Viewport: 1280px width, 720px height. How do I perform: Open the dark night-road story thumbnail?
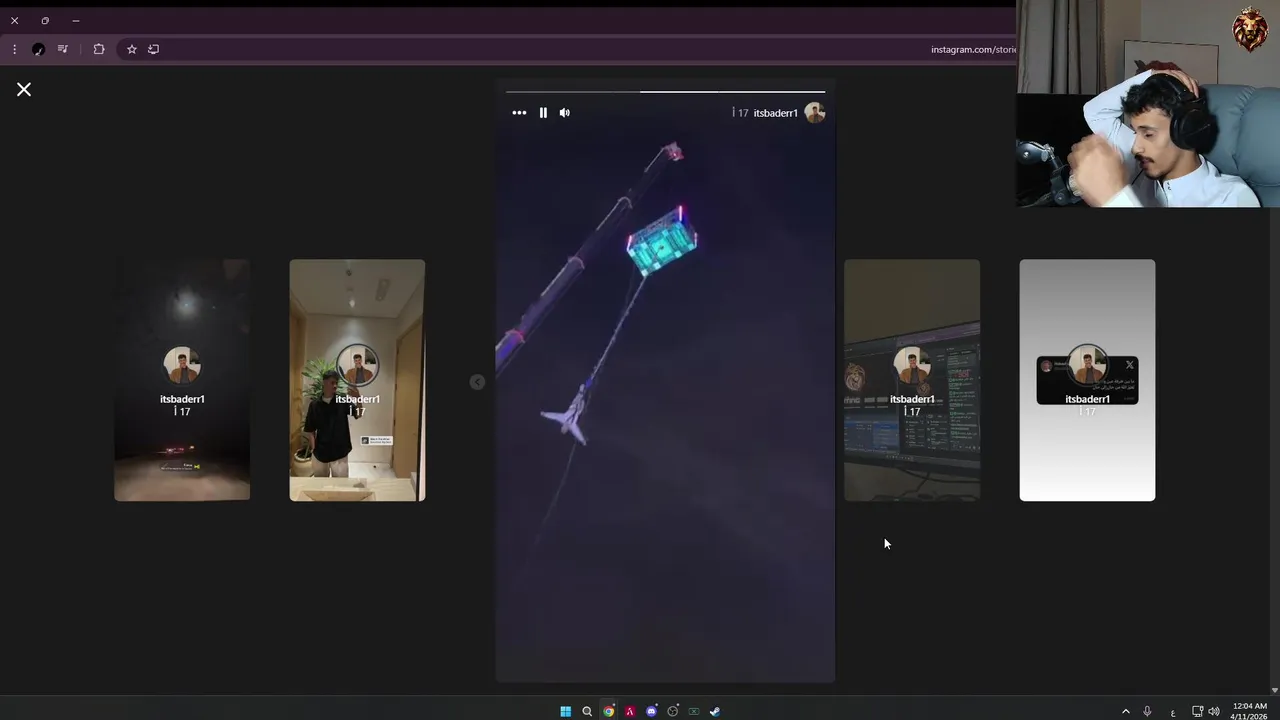pyautogui.click(x=182, y=380)
